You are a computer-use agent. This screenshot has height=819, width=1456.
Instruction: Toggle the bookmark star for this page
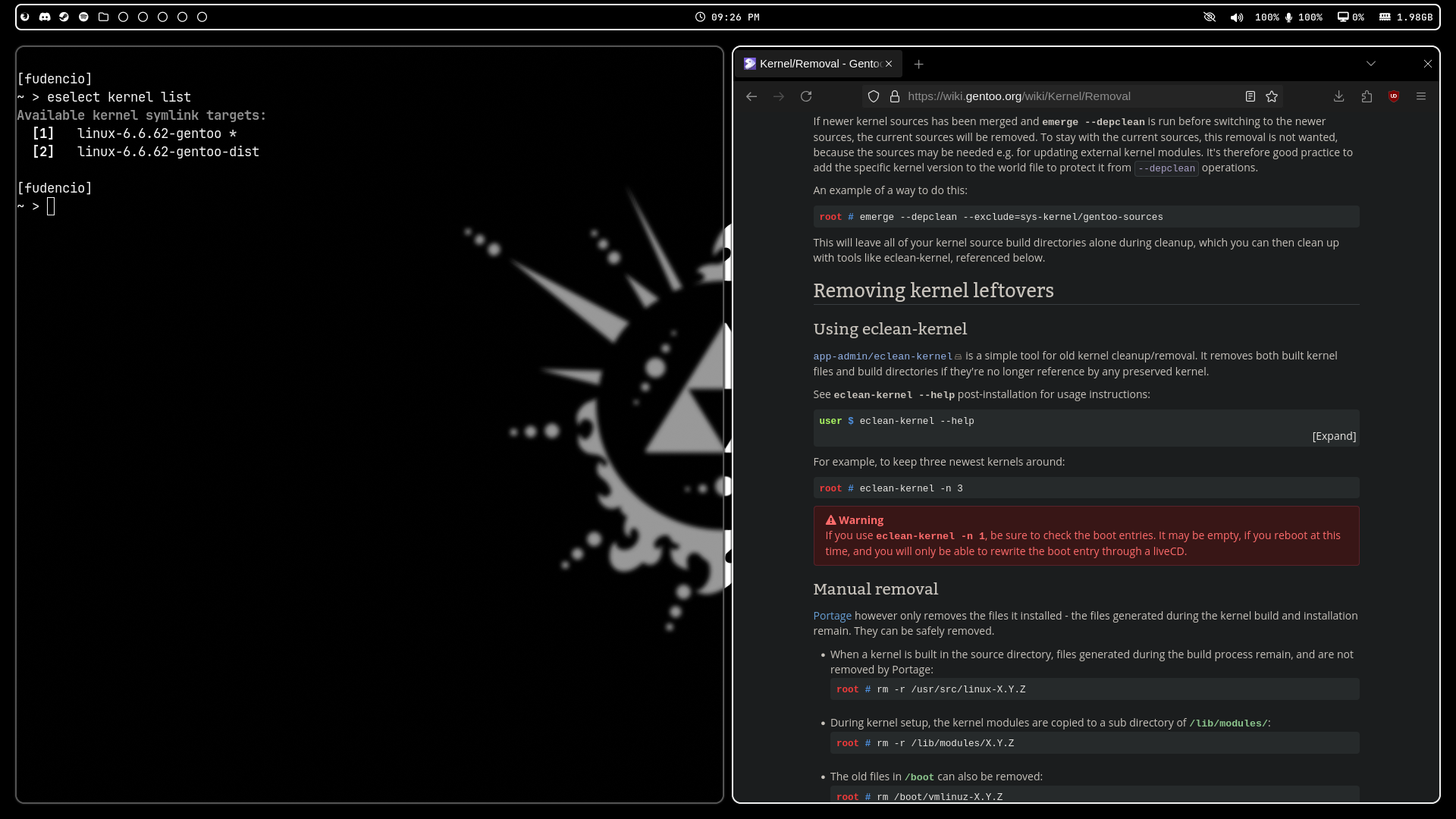[x=1272, y=96]
